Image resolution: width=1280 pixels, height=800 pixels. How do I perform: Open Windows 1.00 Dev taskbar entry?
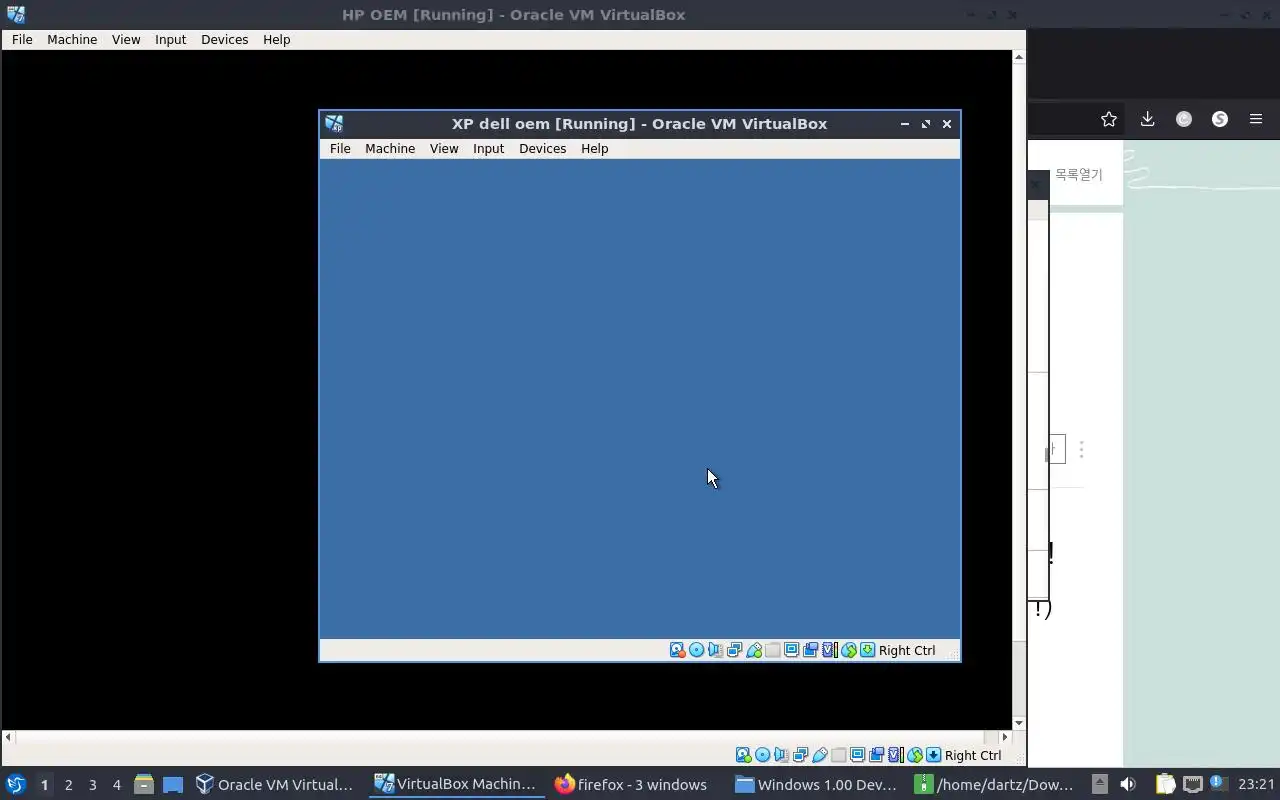815,785
